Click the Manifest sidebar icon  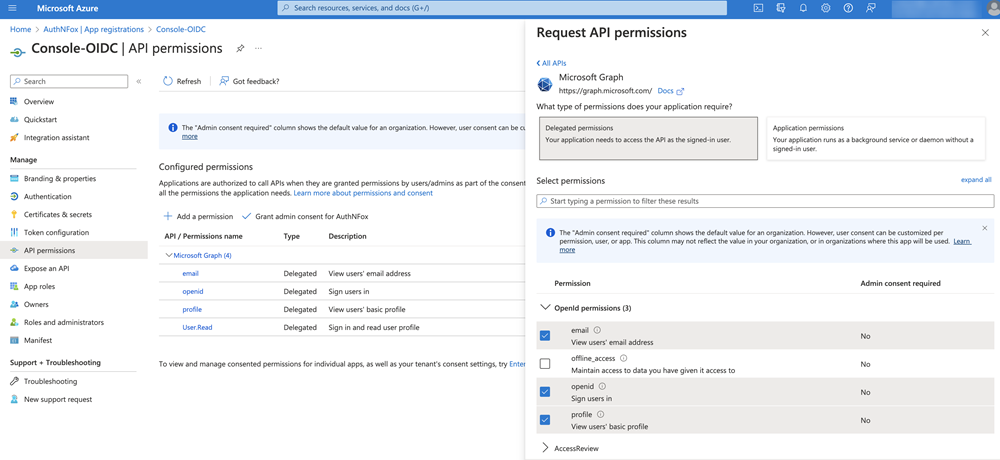(14, 340)
